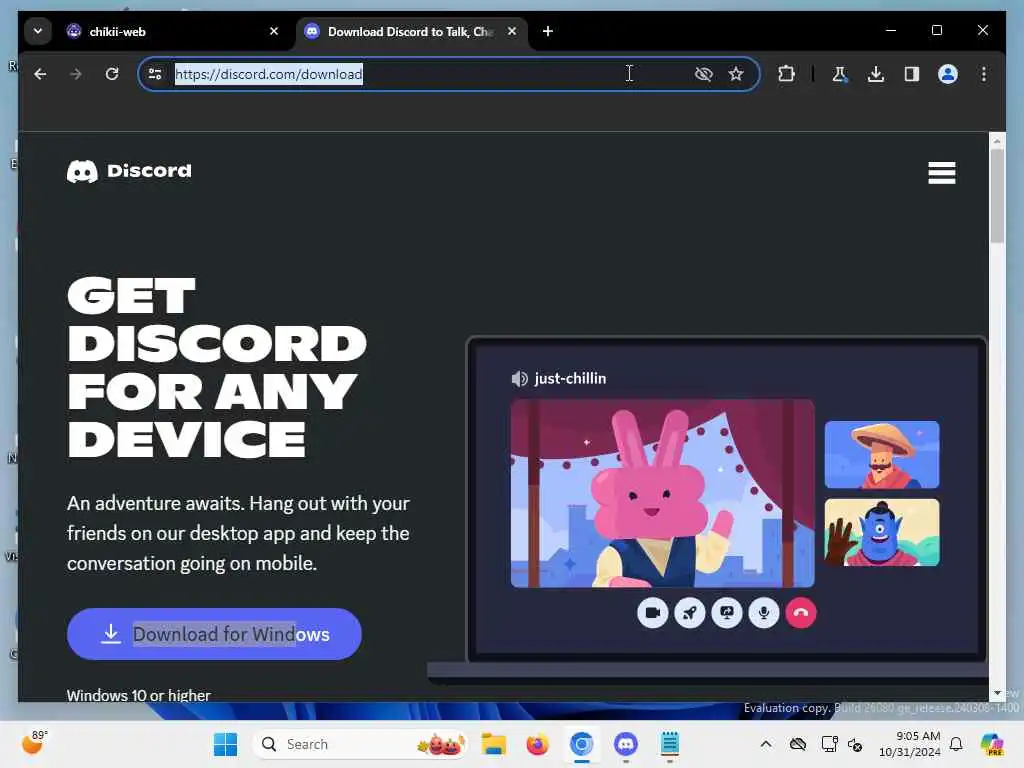The width and height of the screenshot is (1024, 768).
Task: Open File Explorer from taskbar
Action: [494, 744]
